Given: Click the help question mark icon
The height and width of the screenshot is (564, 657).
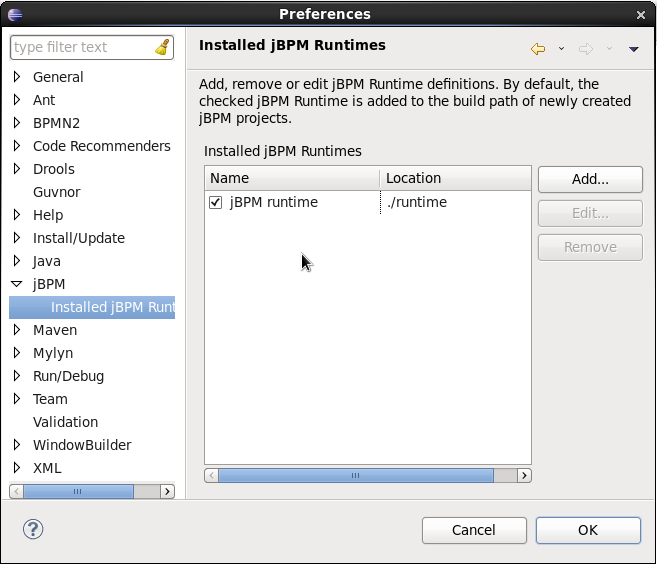Looking at the screenshot, I should (33, 529).
